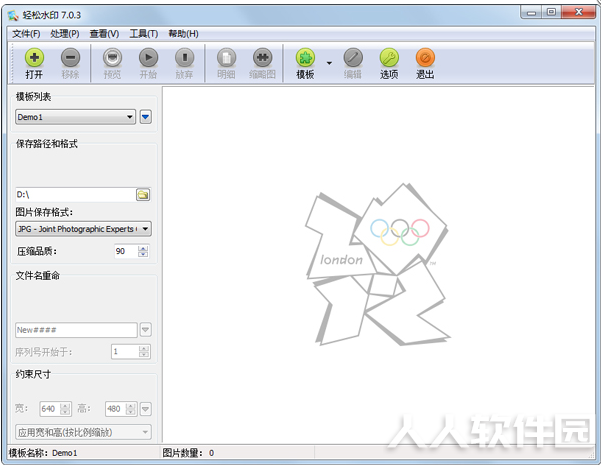Click the New#### filename field
The height and width of the screenshot is (466, 601).
click(76, 330)
